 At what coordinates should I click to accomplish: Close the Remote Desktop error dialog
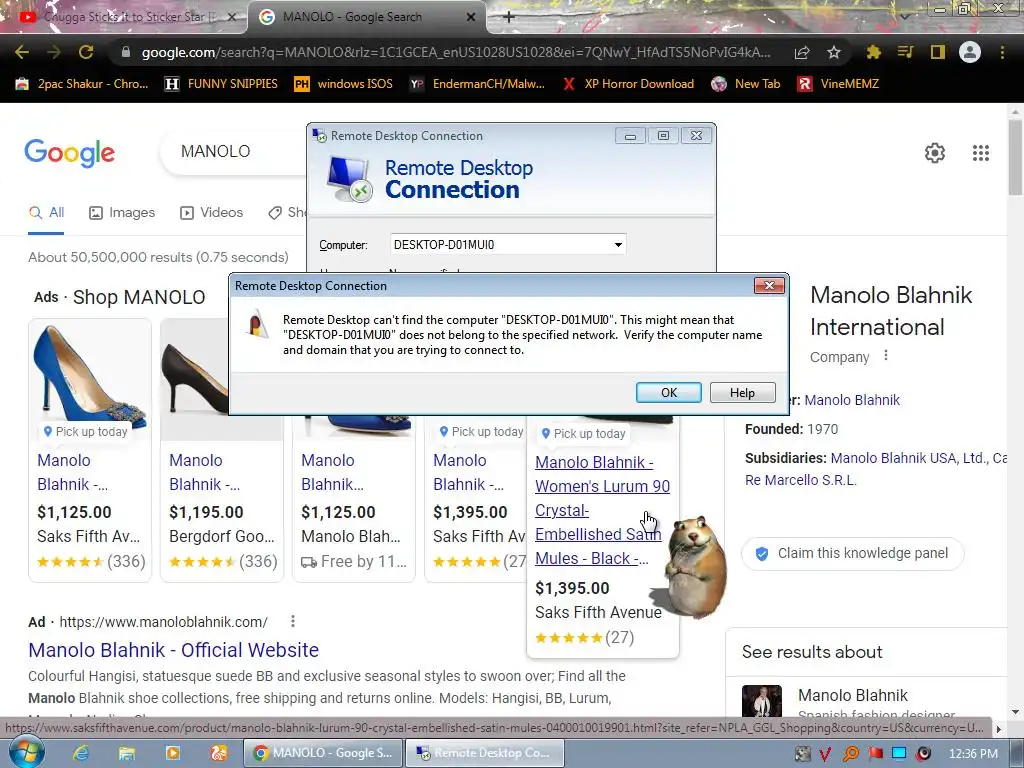click(769, 285)
